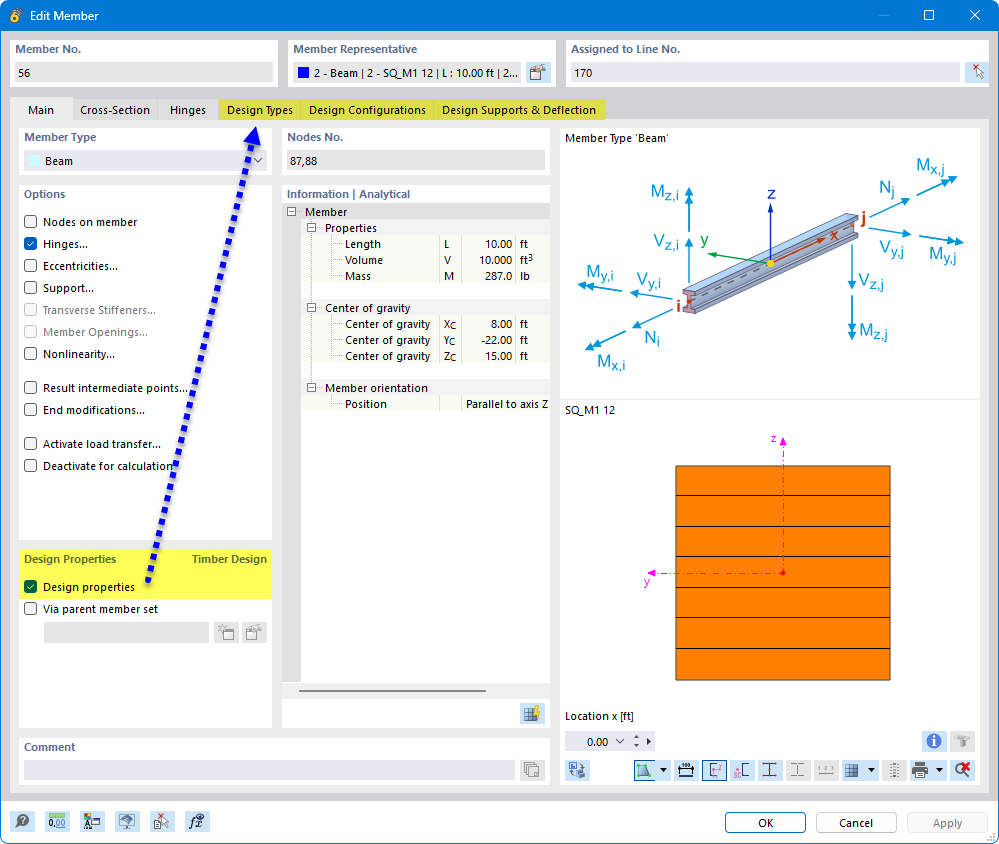Open the Cross-Section tab
The height and width of the screenshot is (844, 999).
[113, 110]
